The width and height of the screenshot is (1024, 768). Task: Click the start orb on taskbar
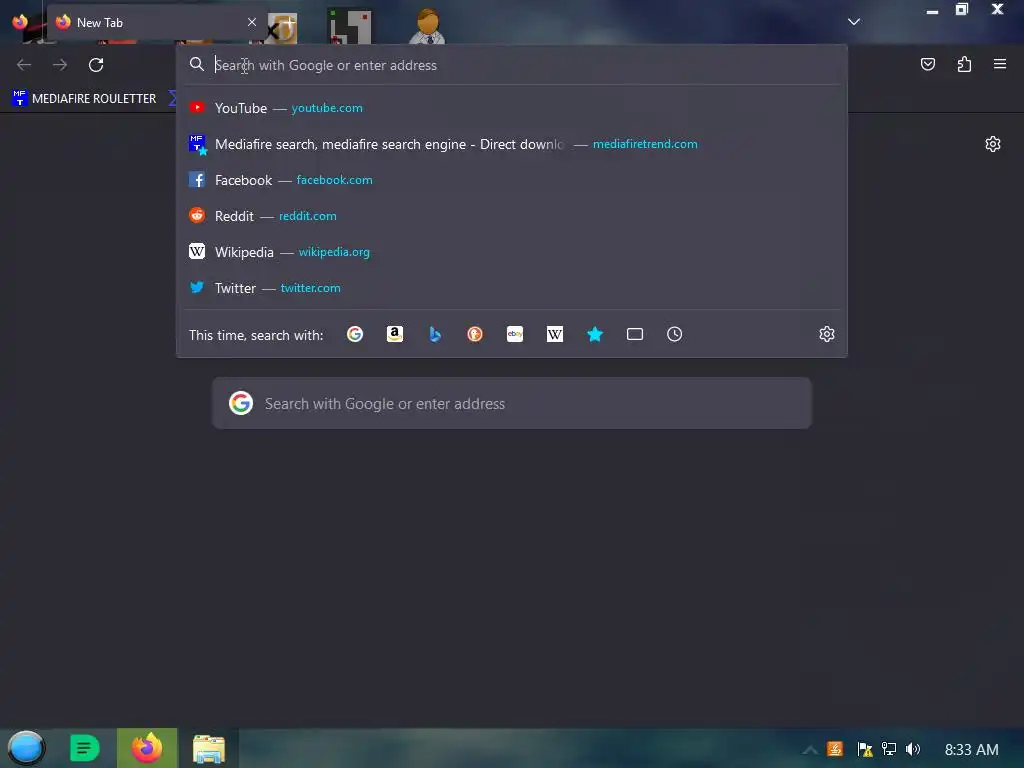pos(26,748)
